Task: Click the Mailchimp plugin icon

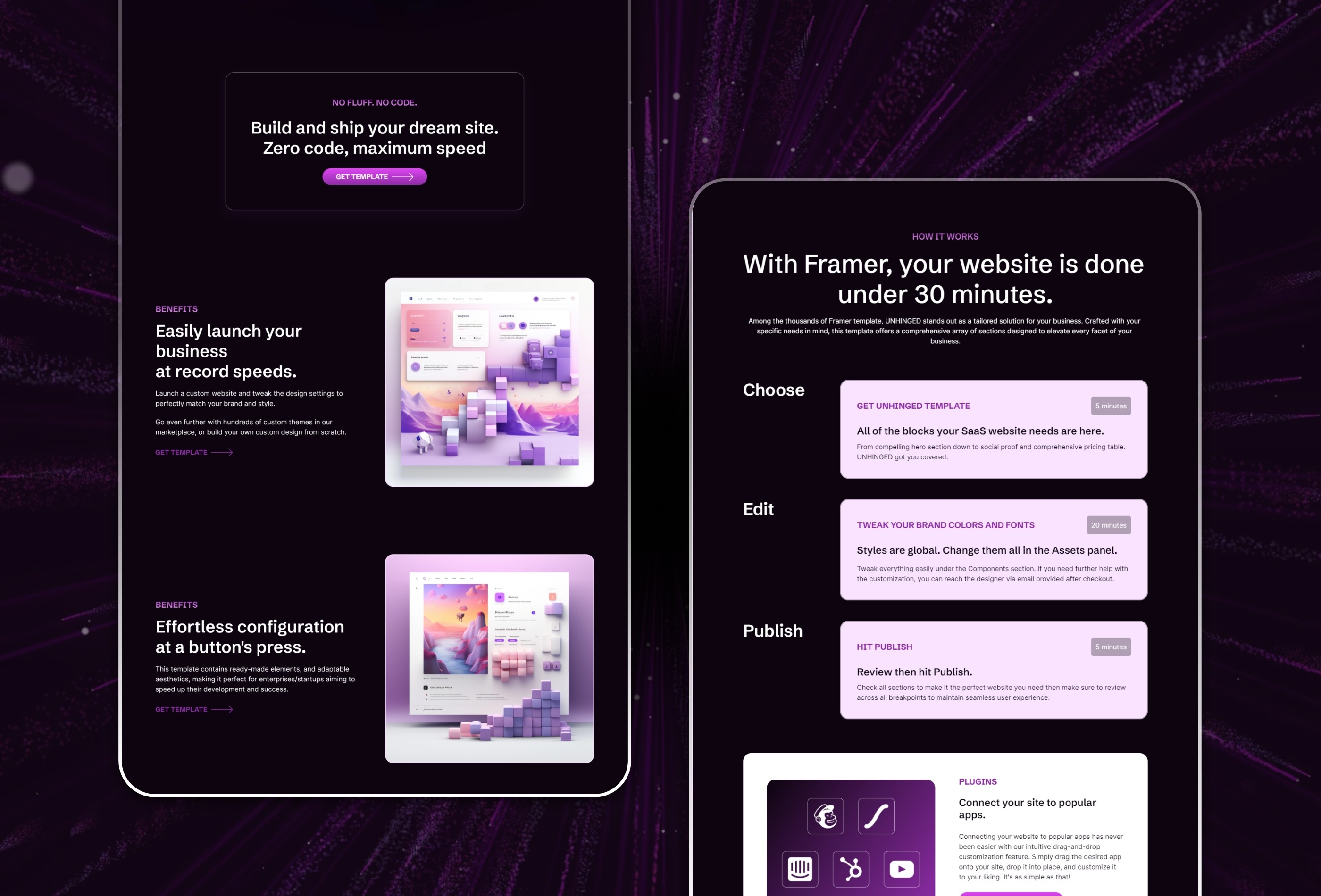Action: point(825,812)
